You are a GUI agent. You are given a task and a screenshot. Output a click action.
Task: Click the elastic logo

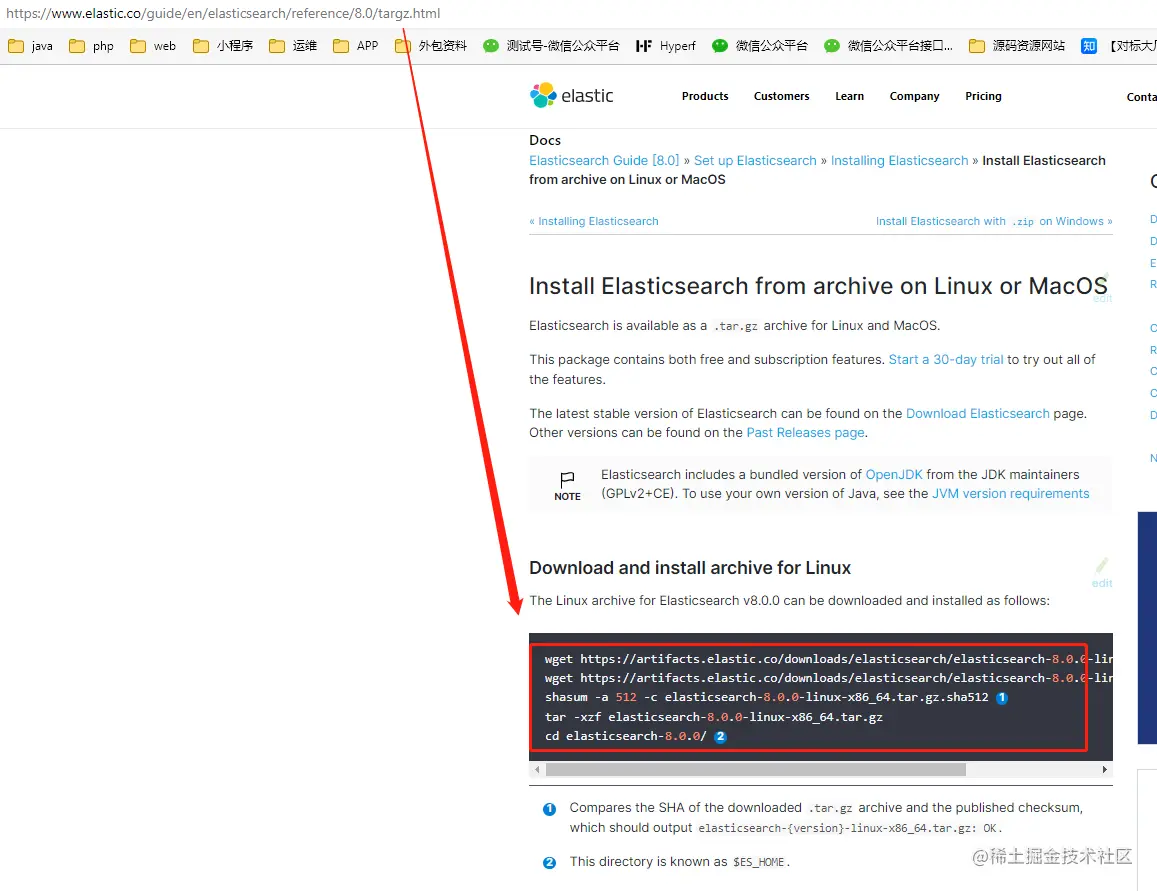click(571, 95)
